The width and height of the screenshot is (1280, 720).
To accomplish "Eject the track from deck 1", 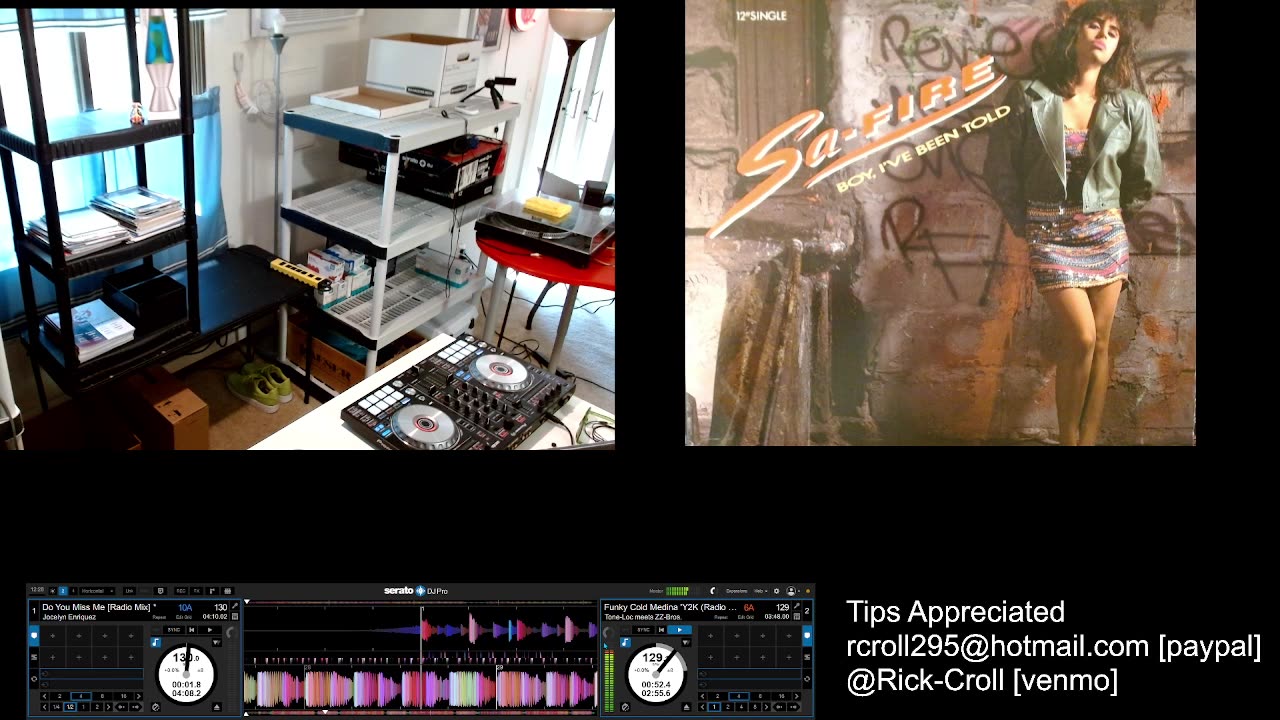I will (217, 707).
